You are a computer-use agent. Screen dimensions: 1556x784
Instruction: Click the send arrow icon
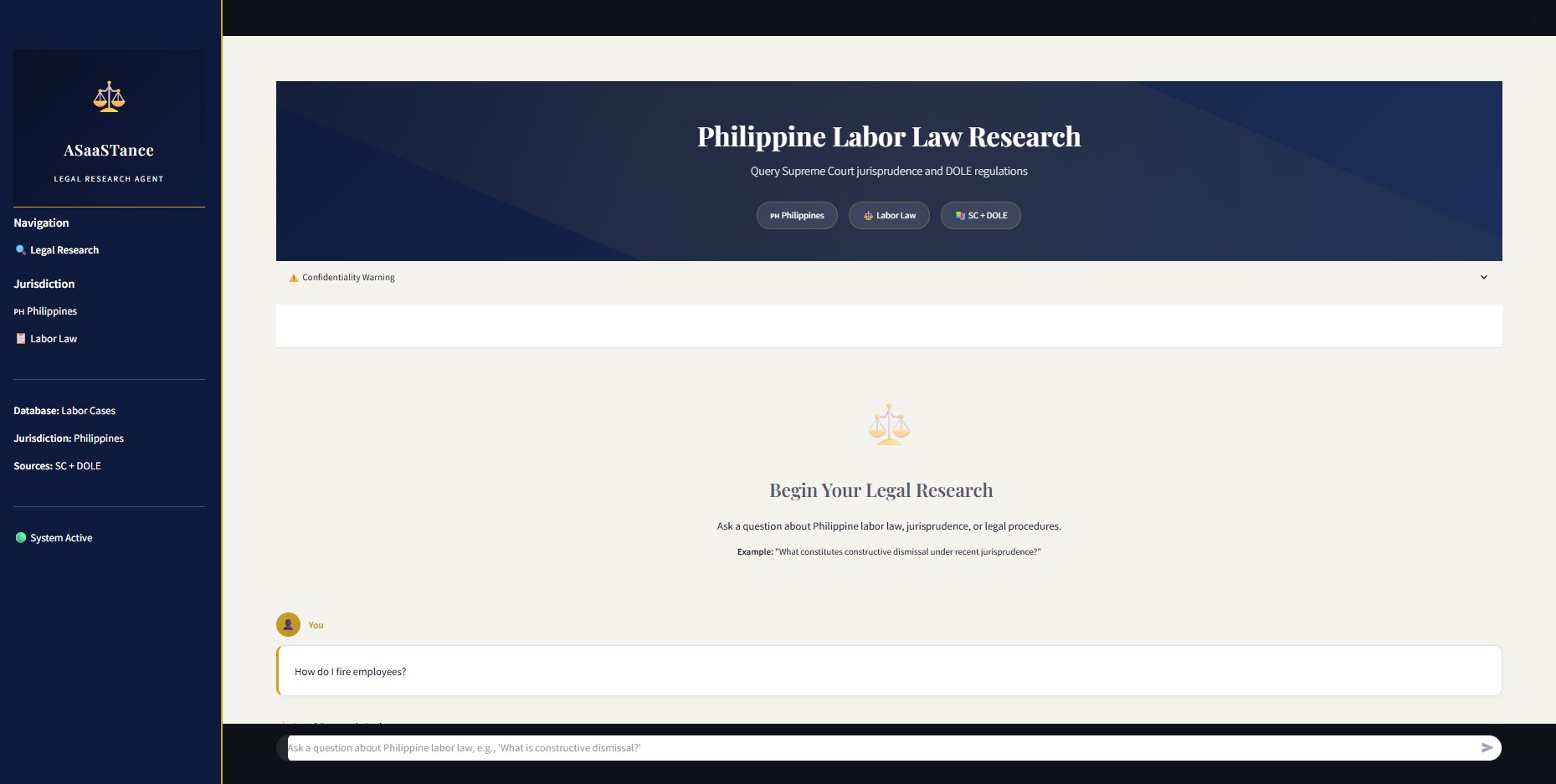(1487, 748)
